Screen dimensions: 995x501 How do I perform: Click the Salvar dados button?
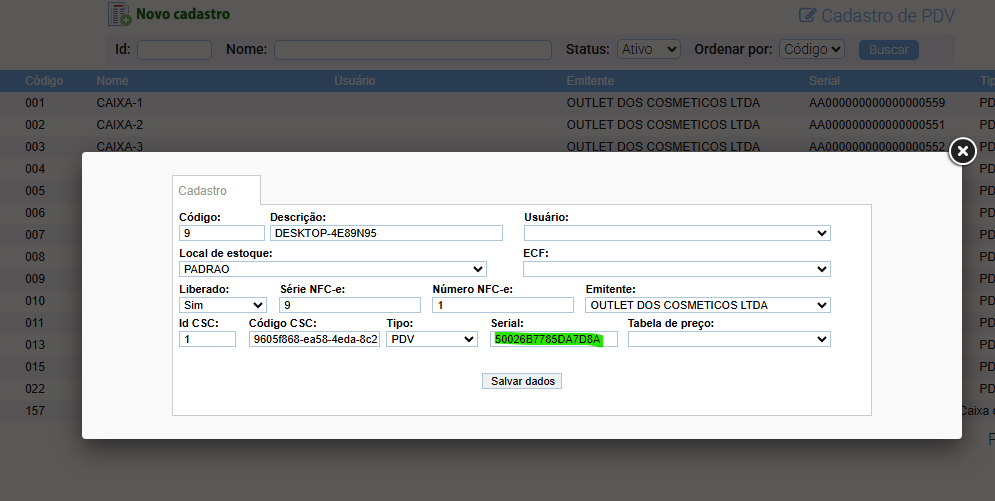(x=522, y=381)
